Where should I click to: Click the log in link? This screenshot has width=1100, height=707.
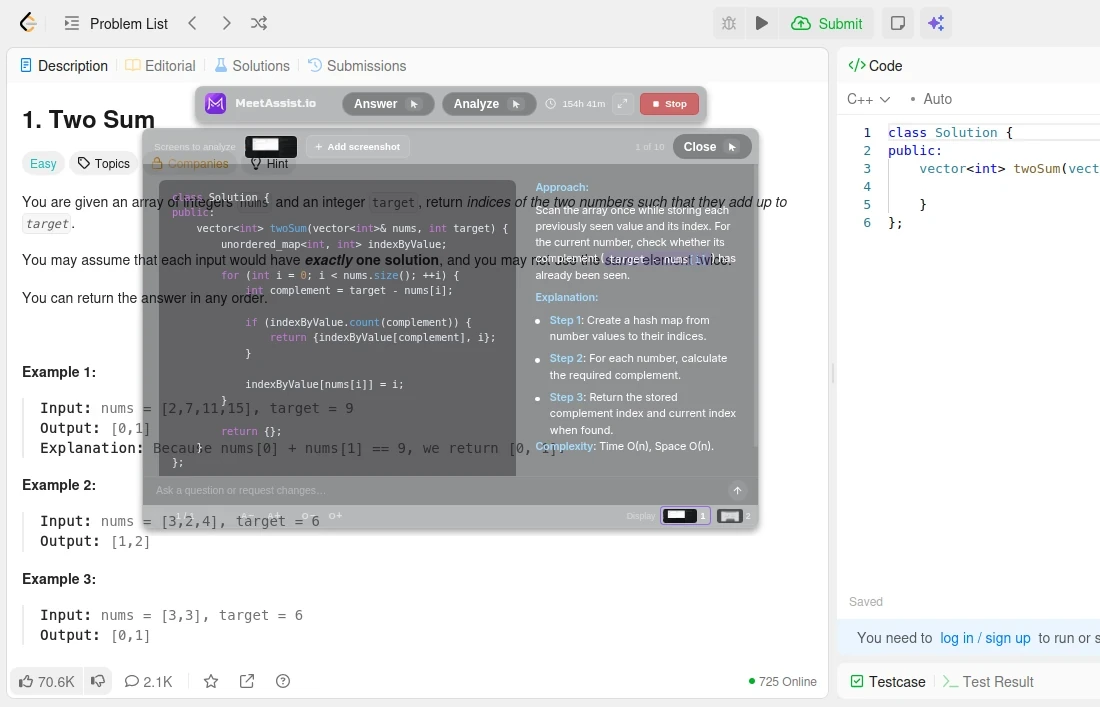point(956,638)
